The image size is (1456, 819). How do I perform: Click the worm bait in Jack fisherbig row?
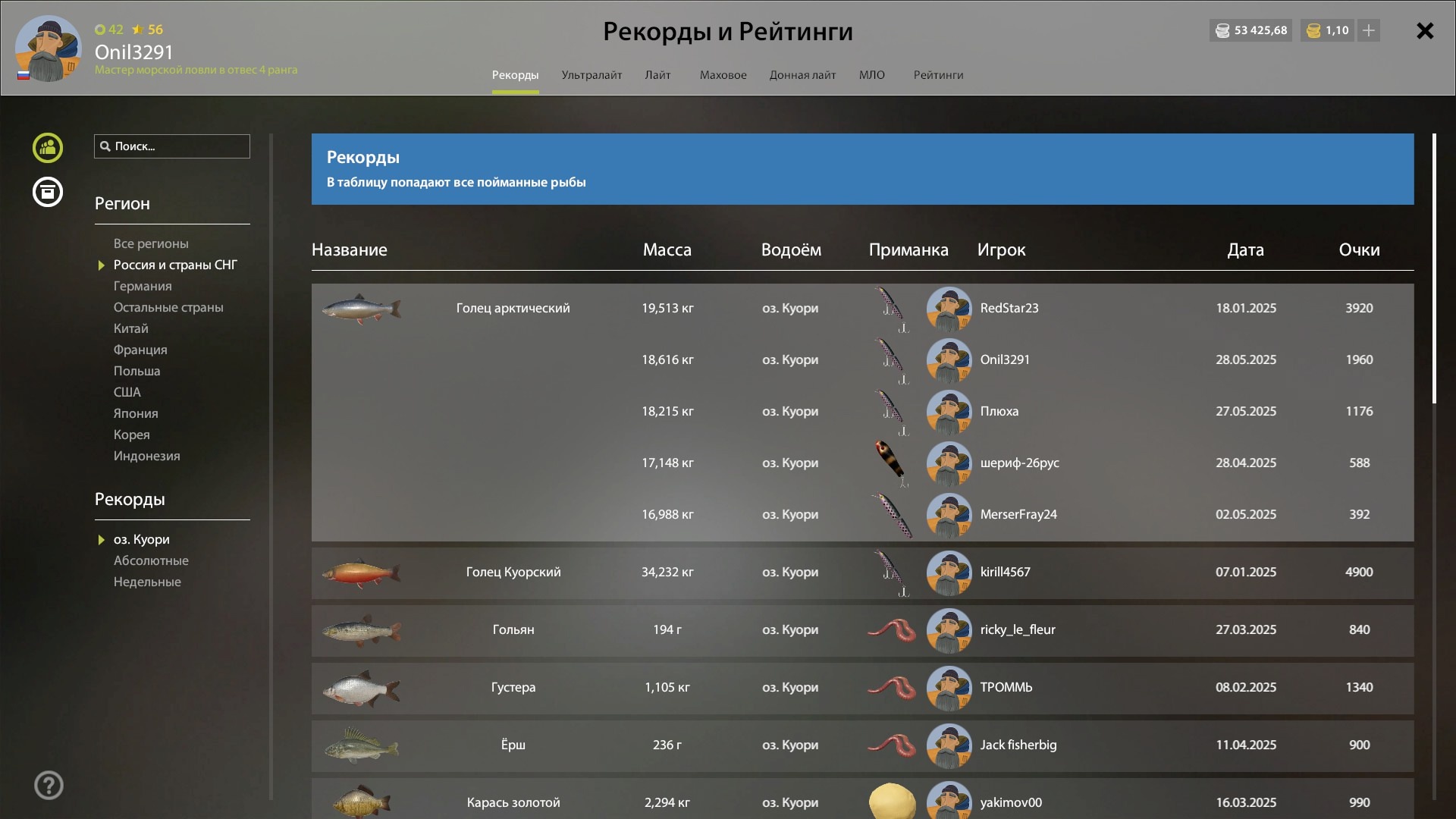tap(892, 745)
